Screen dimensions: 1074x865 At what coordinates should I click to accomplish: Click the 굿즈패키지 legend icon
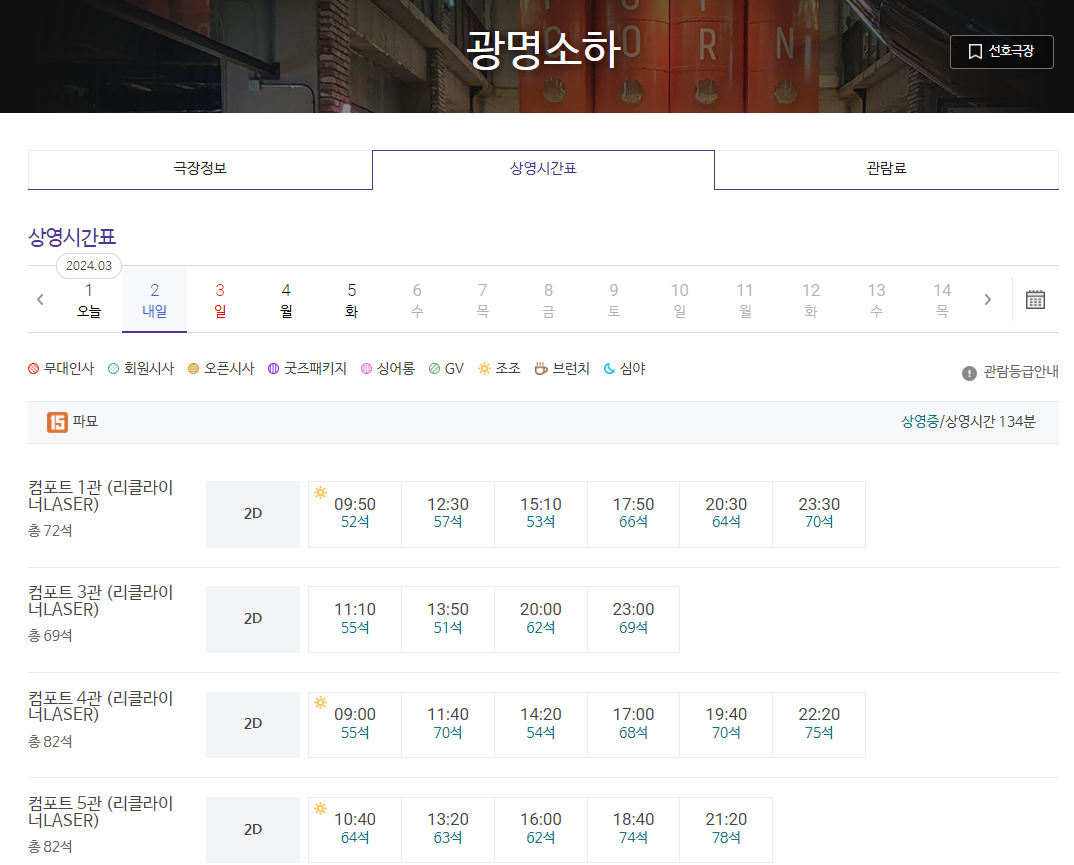click(272, 368)
